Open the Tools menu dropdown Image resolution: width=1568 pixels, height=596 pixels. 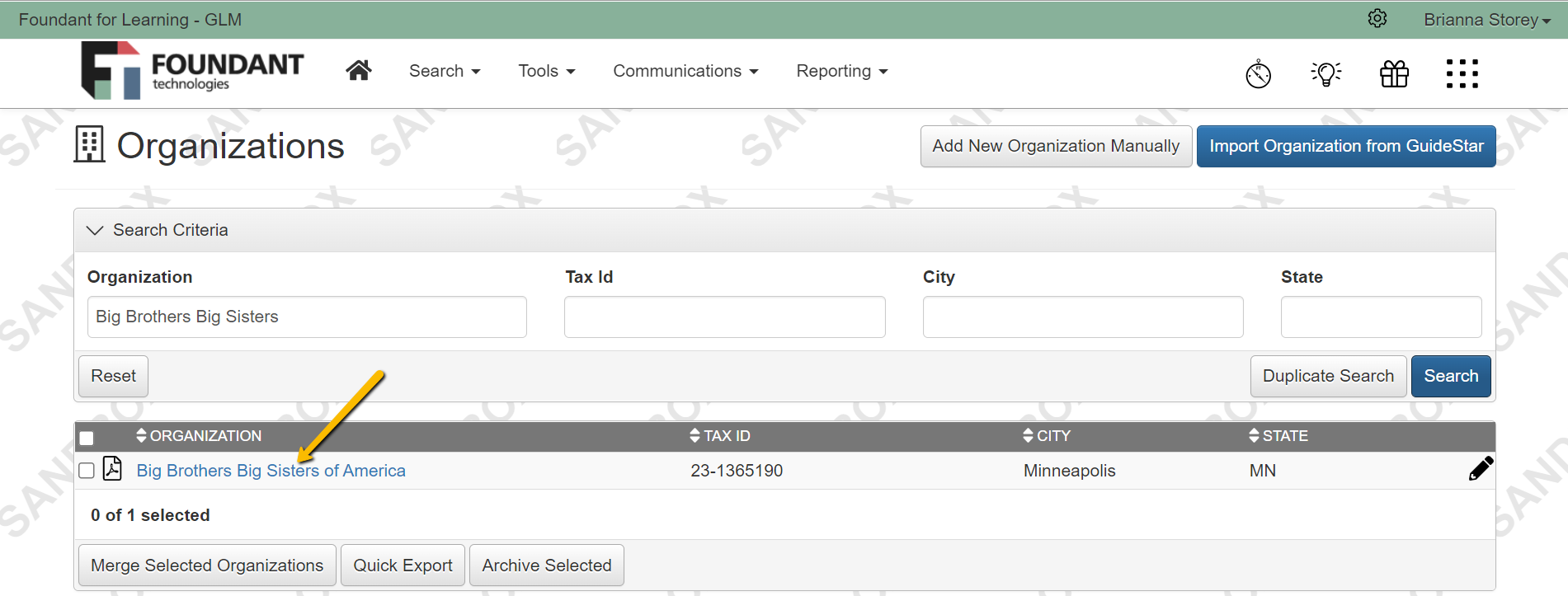pos(546,71)
